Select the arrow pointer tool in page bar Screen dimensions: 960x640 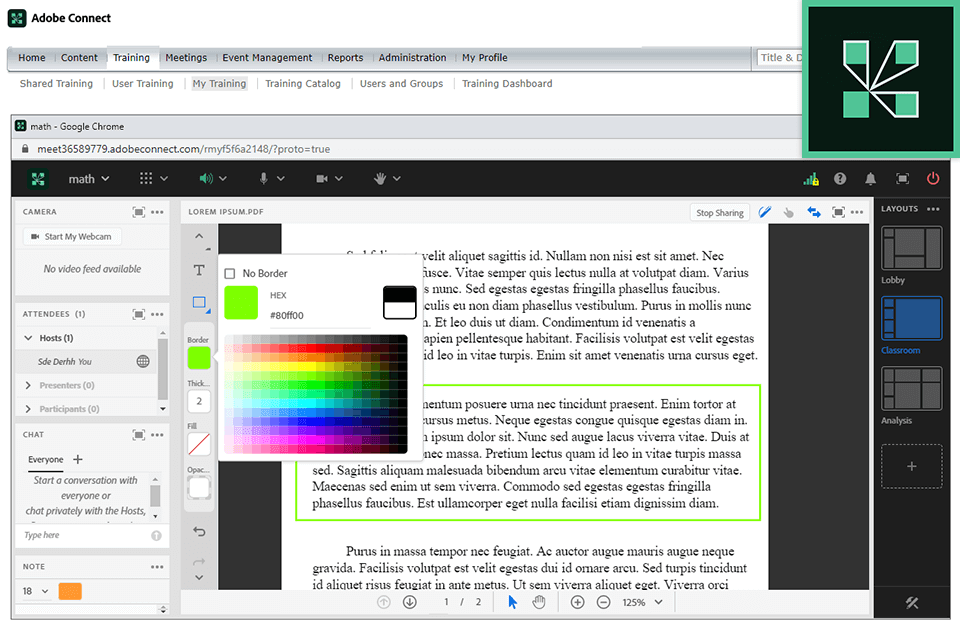[512, 603]
